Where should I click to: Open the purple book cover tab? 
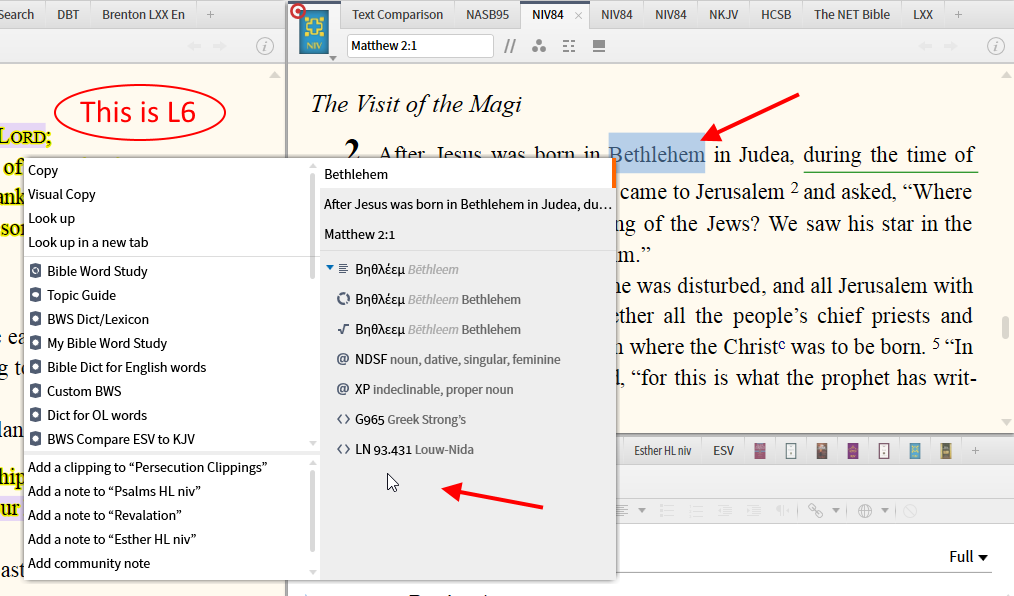click(x=853, y=451)
